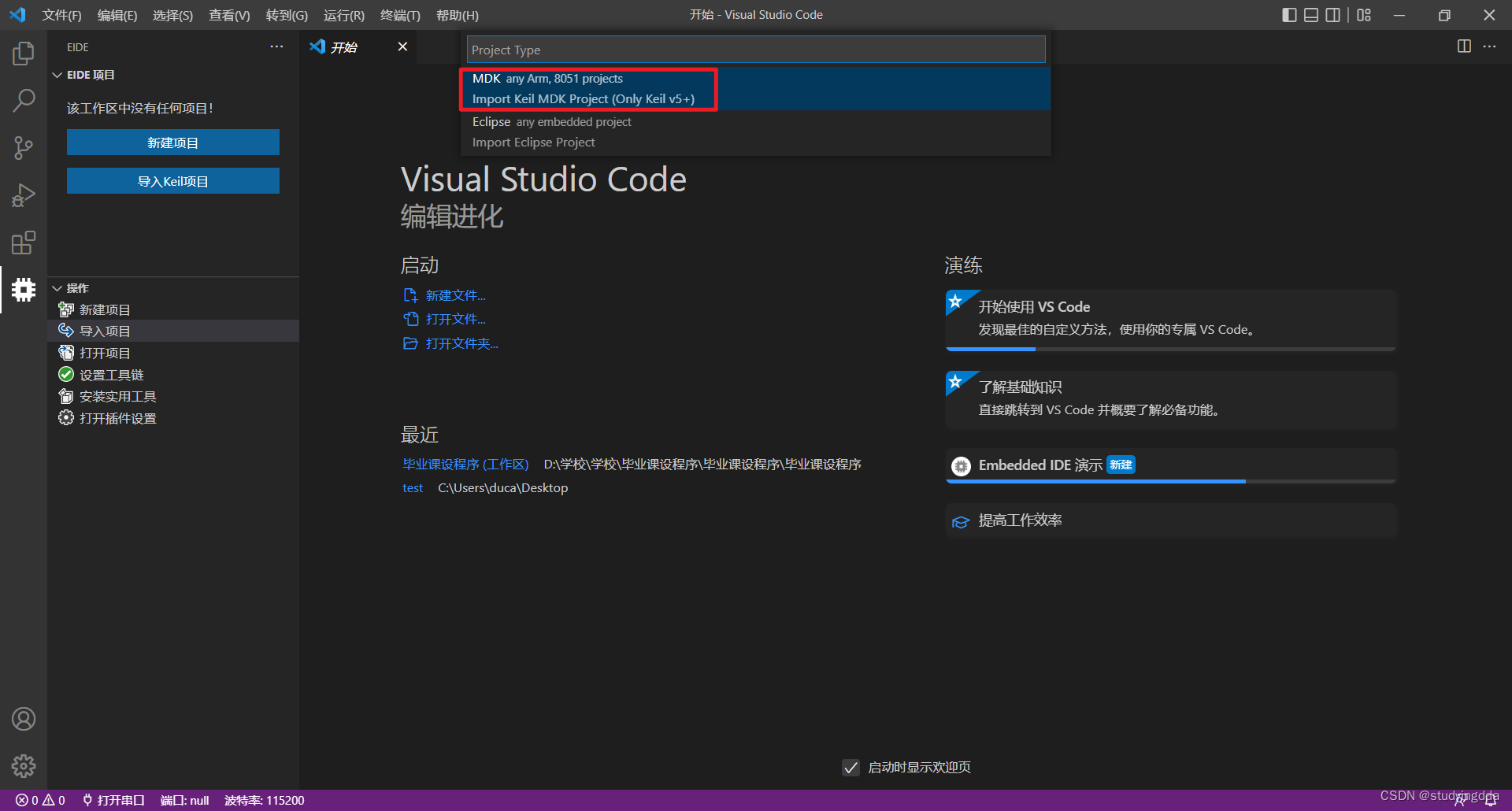
Task: Open 开始使用 VS Code walkthrough
Action: click(x=1171, y=320)
